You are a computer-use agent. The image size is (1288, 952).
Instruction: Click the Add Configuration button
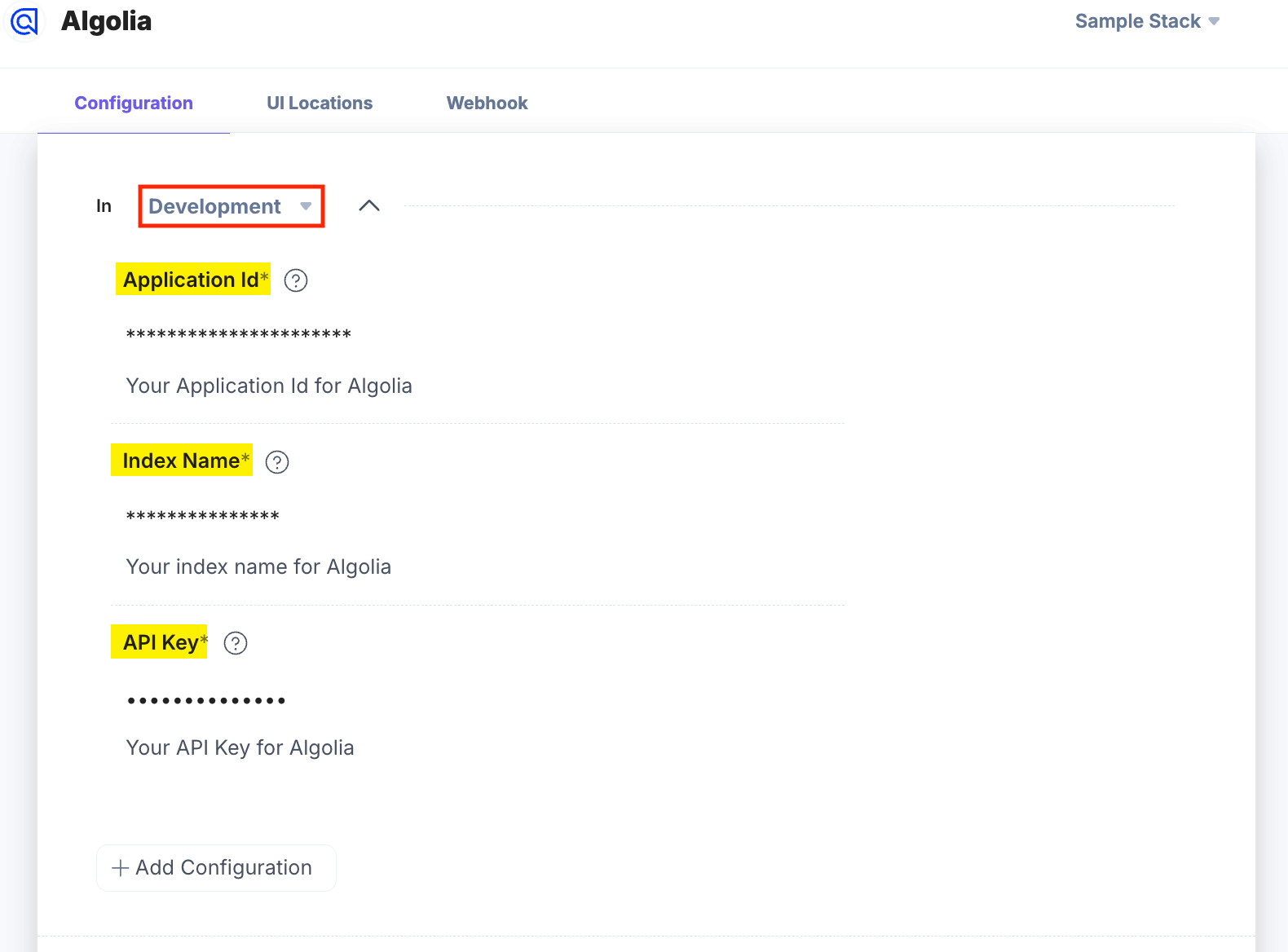(216, 868)
